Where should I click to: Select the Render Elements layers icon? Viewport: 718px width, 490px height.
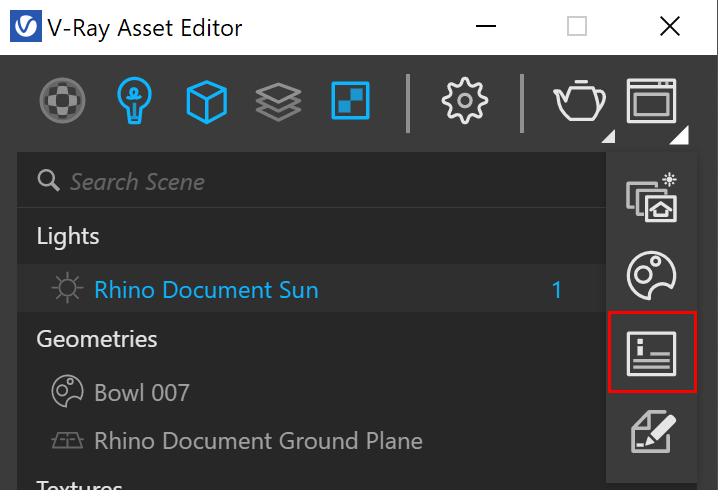[278, 102]
